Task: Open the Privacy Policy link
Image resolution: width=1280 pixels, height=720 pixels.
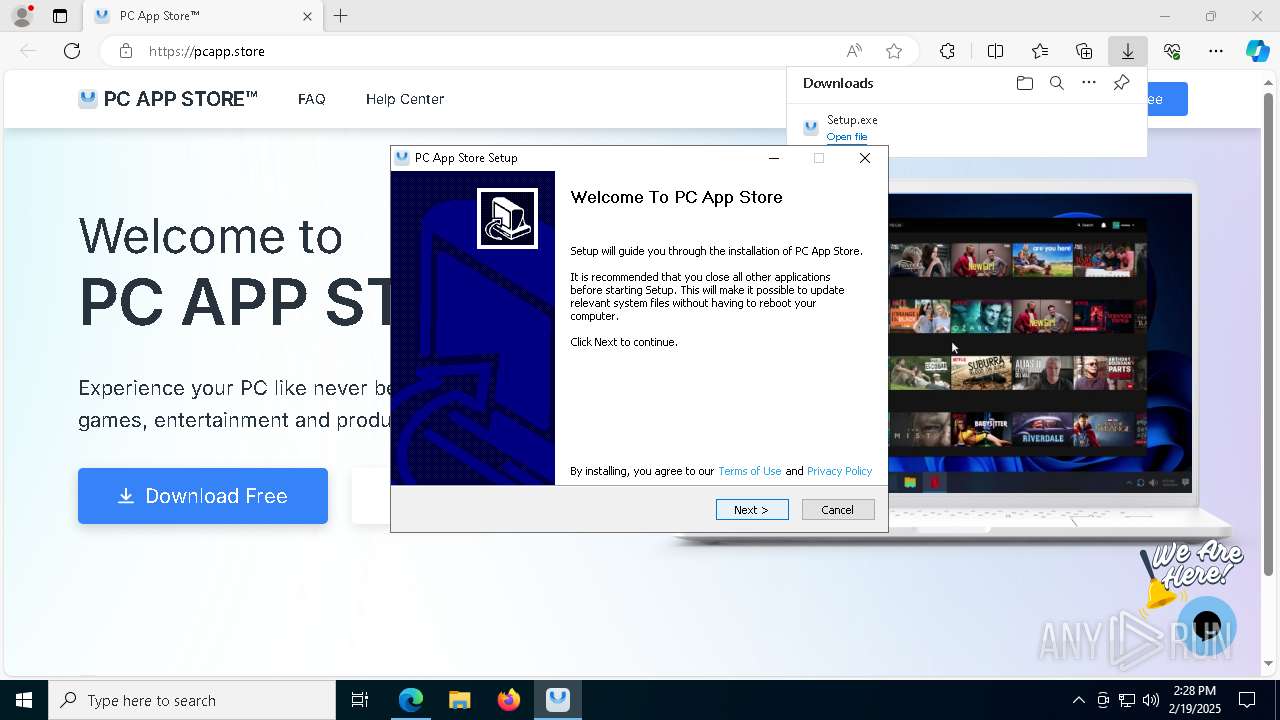Action: pos(839,471)
